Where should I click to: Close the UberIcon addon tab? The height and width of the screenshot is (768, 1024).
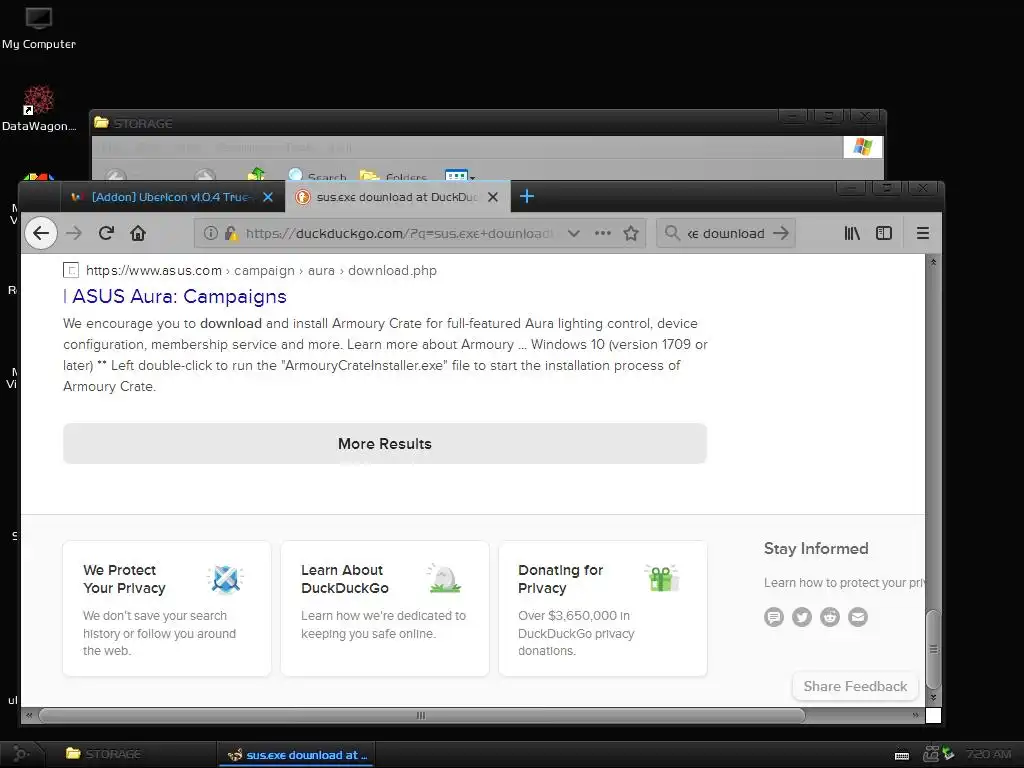268,197
